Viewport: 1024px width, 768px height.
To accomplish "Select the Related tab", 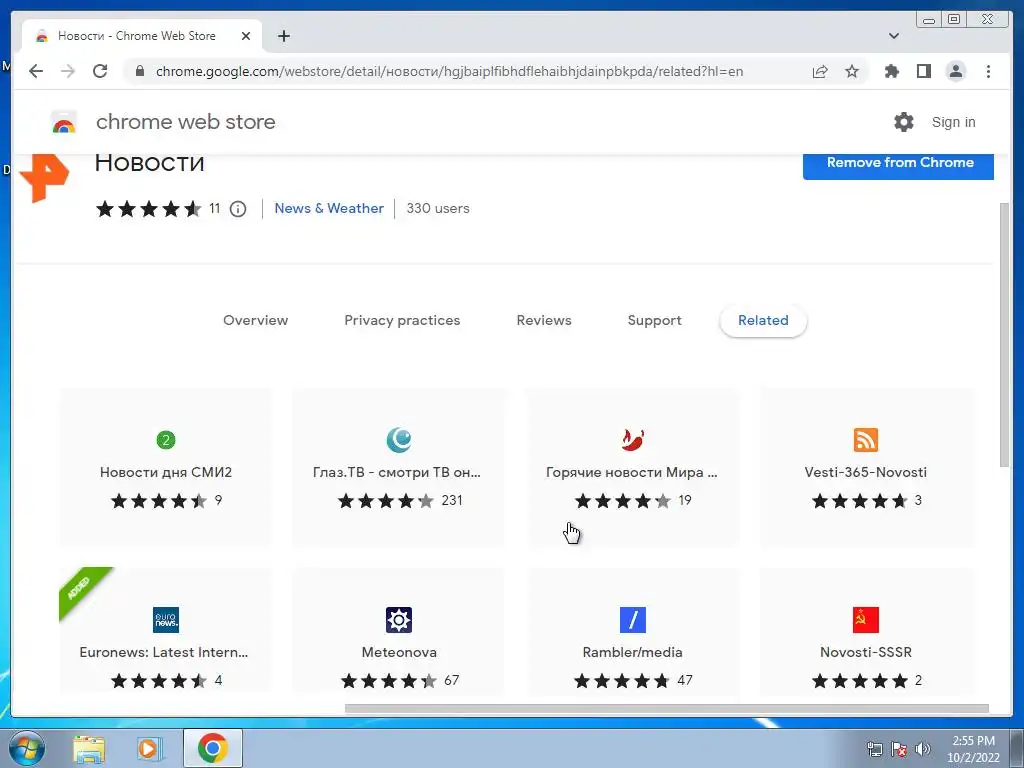I will point(763,320).
